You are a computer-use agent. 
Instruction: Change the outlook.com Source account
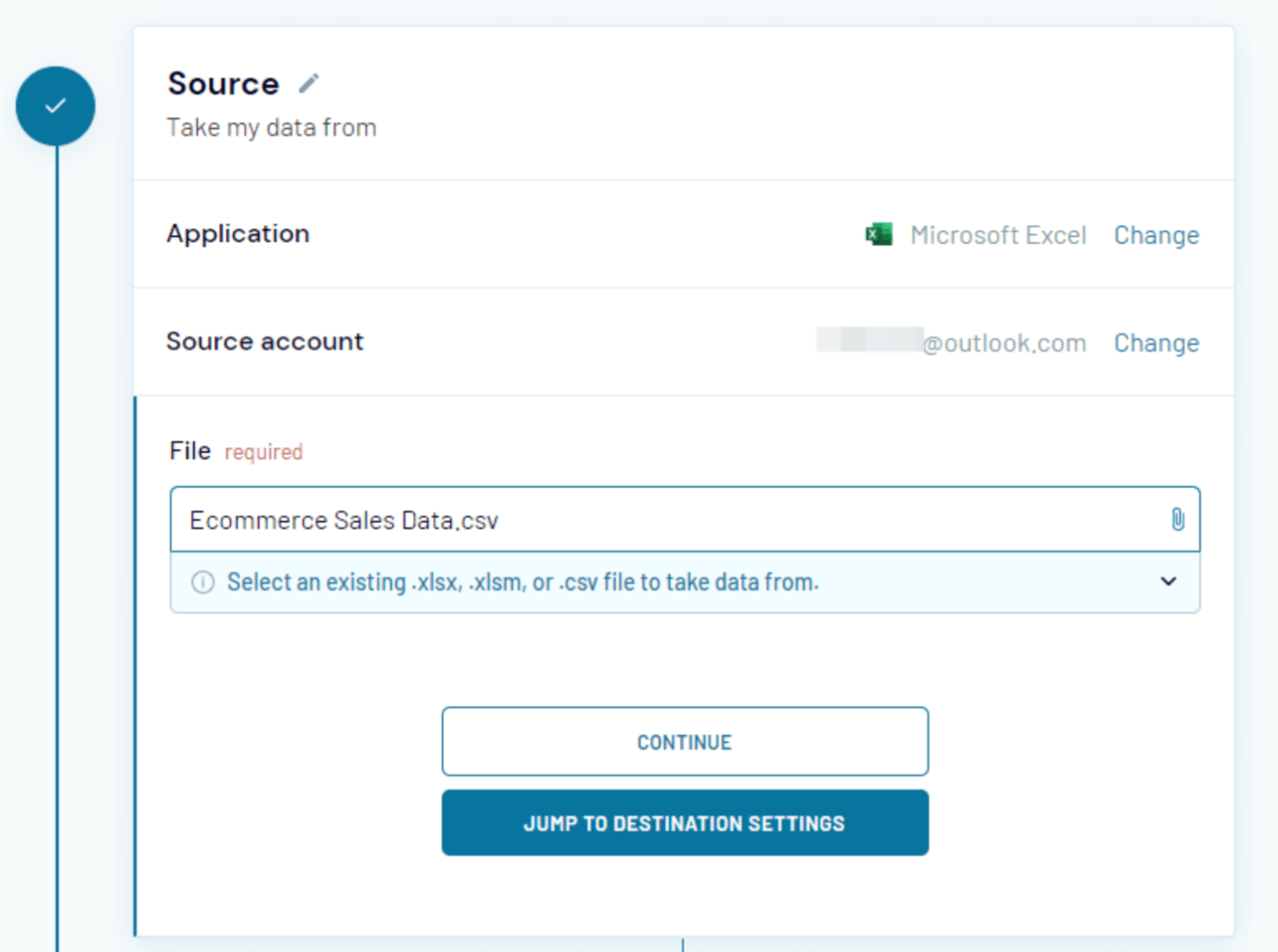(1156, 342)
